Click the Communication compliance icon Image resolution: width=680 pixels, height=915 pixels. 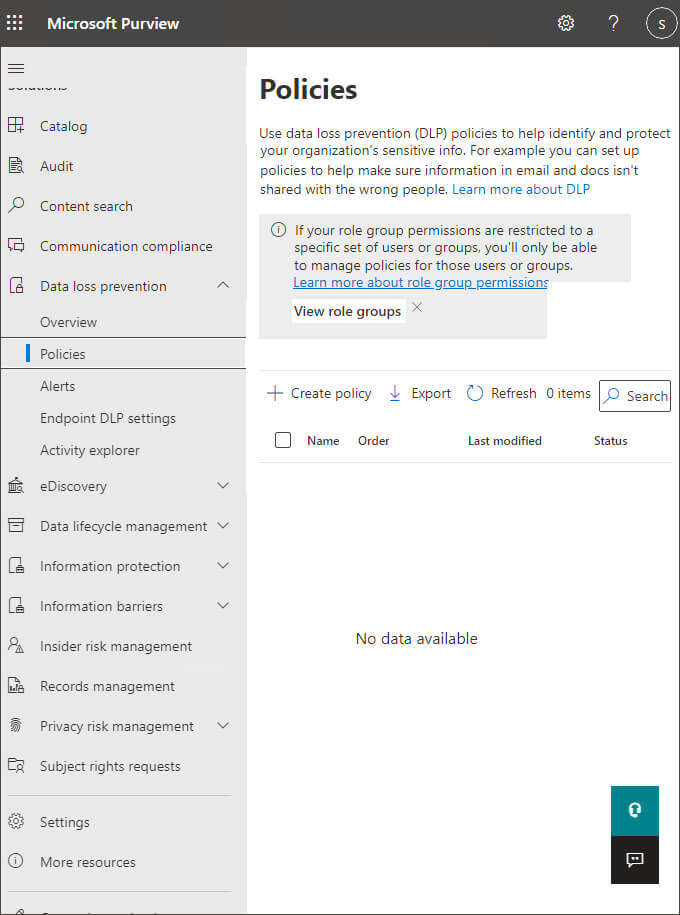(x=16, y=246)
